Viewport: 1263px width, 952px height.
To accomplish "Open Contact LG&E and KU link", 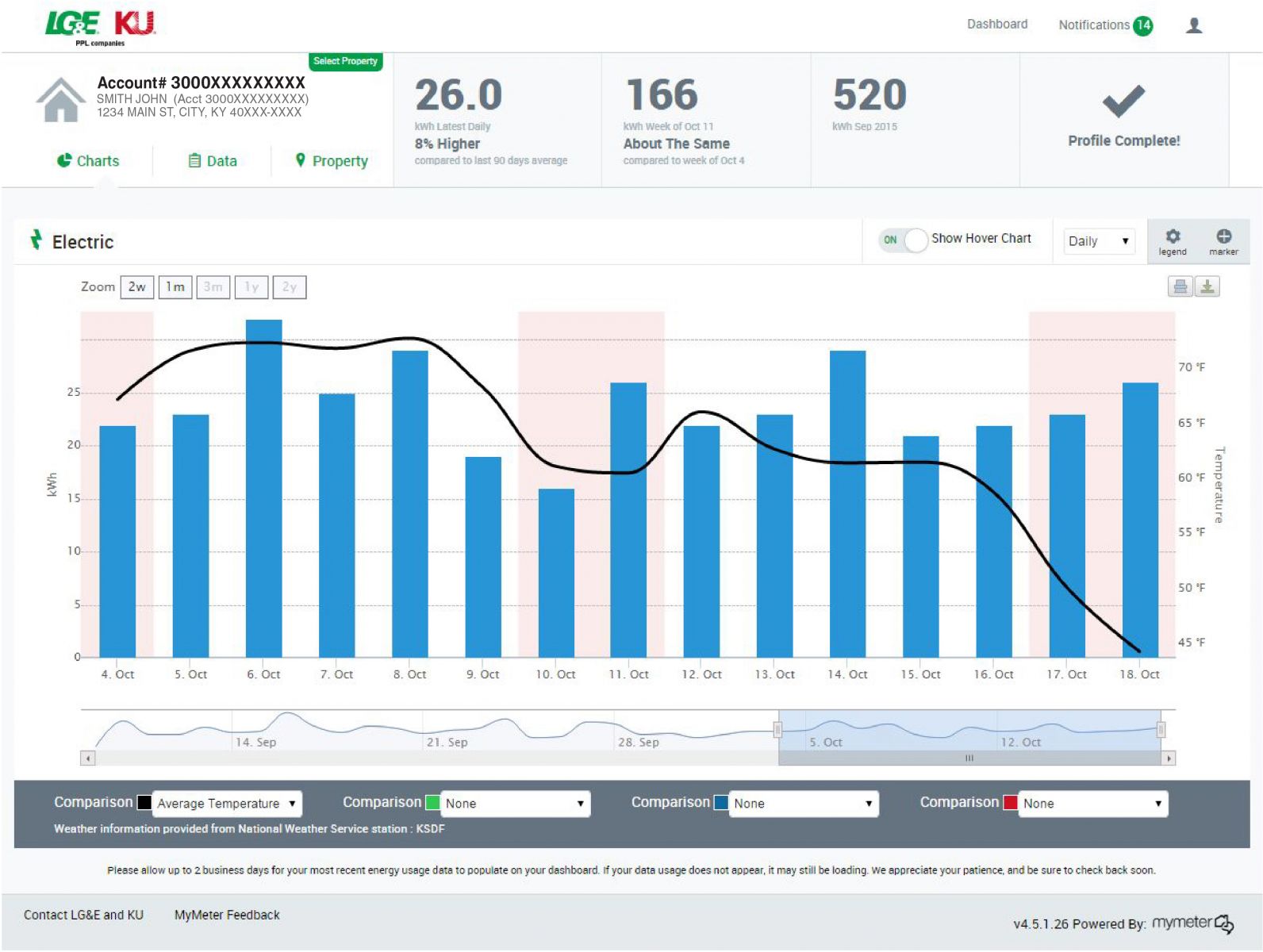I will [x=83, y=915].
